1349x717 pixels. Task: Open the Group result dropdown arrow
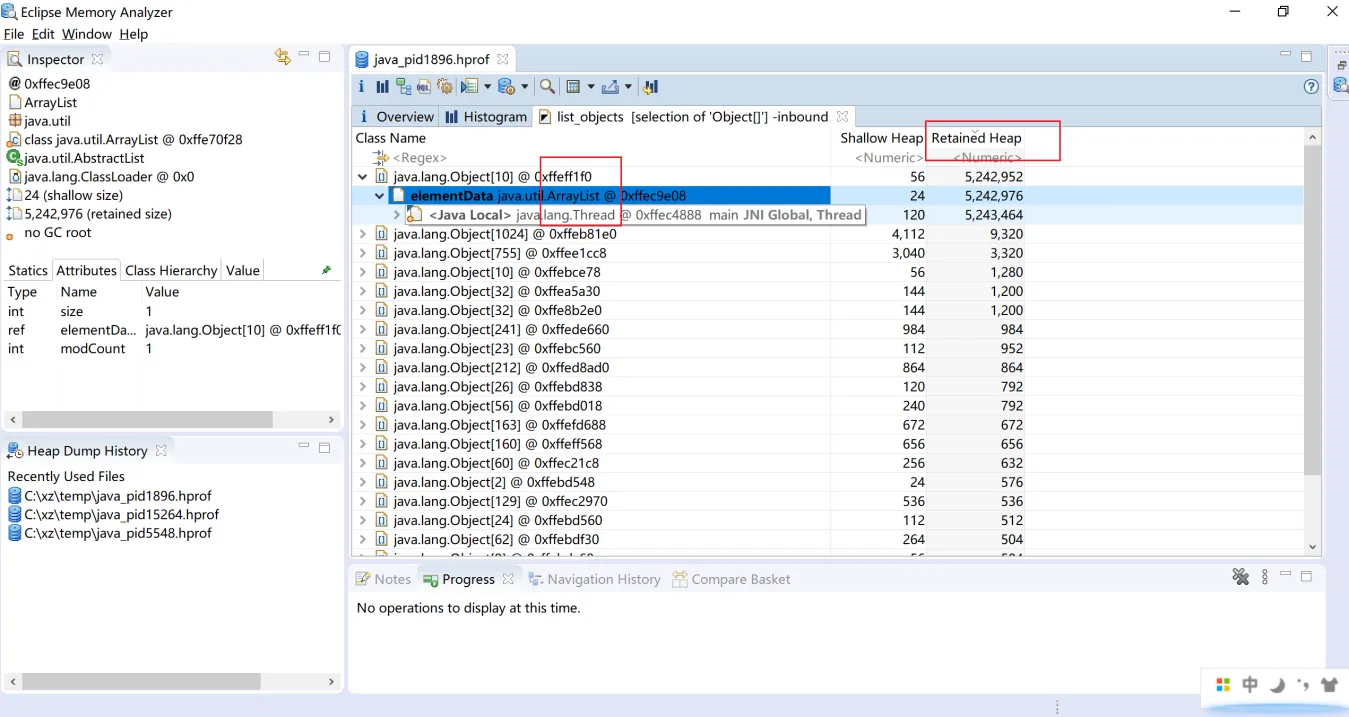[x=591, y=87]
